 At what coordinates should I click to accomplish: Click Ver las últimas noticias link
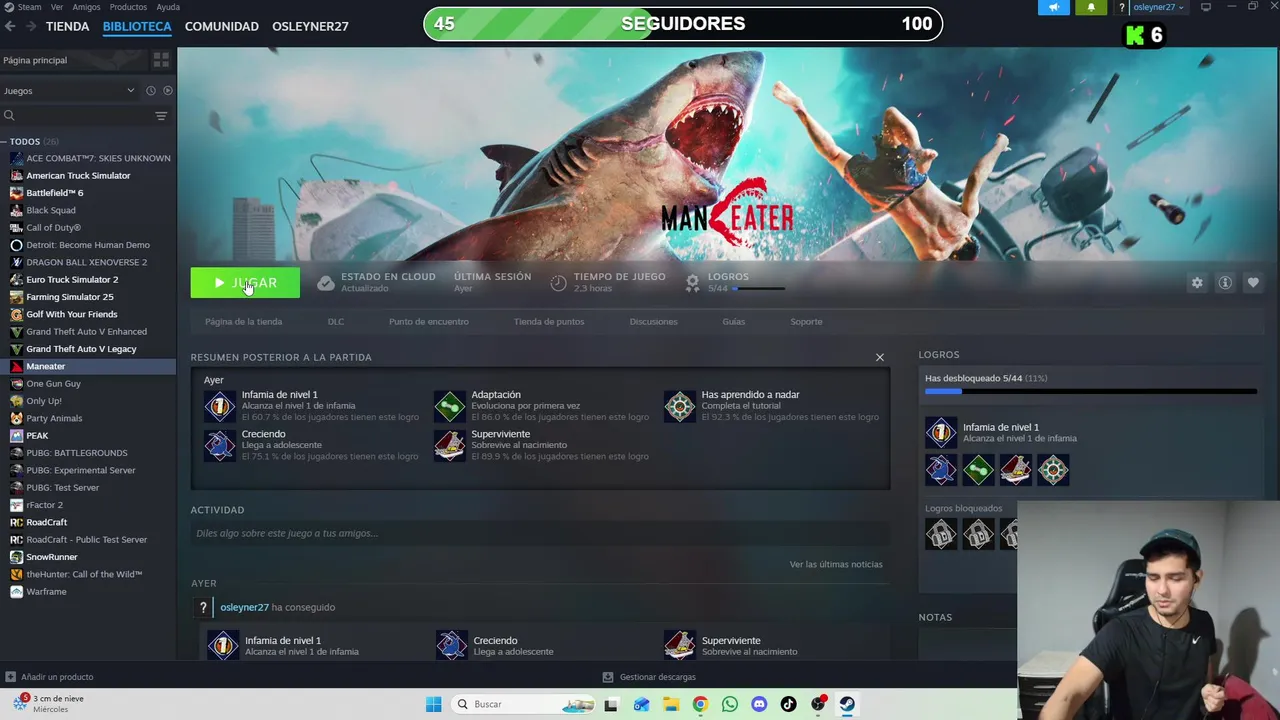[x=836, y=564]
